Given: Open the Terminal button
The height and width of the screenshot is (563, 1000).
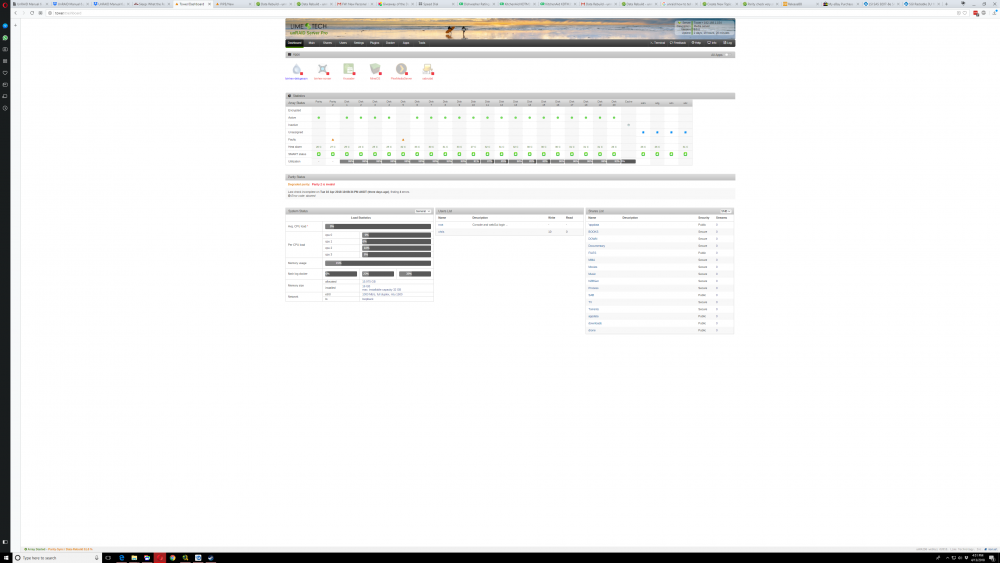Looking at the screenshot, I should 658,43.
